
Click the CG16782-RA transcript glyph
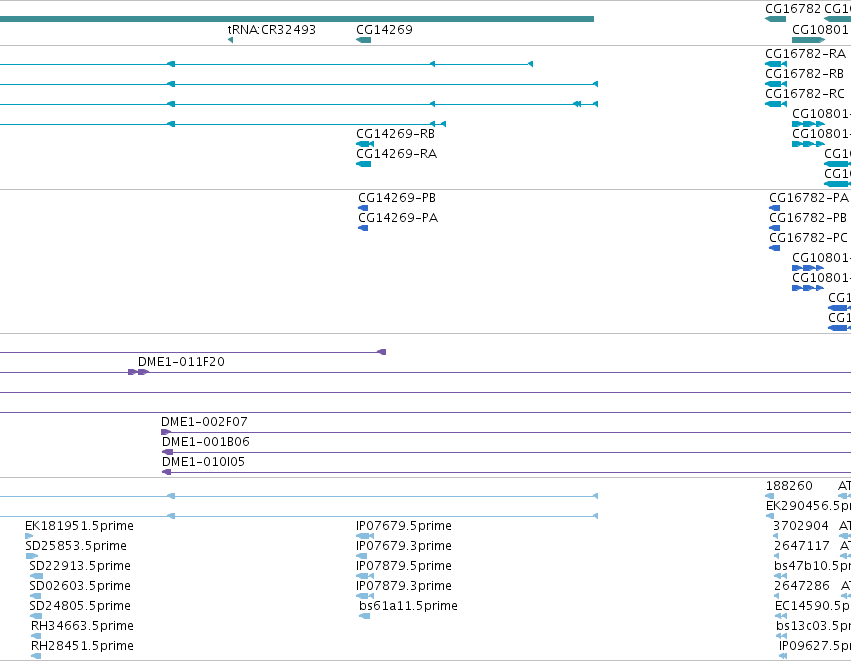pyautogui.click(x=776, y=64)
